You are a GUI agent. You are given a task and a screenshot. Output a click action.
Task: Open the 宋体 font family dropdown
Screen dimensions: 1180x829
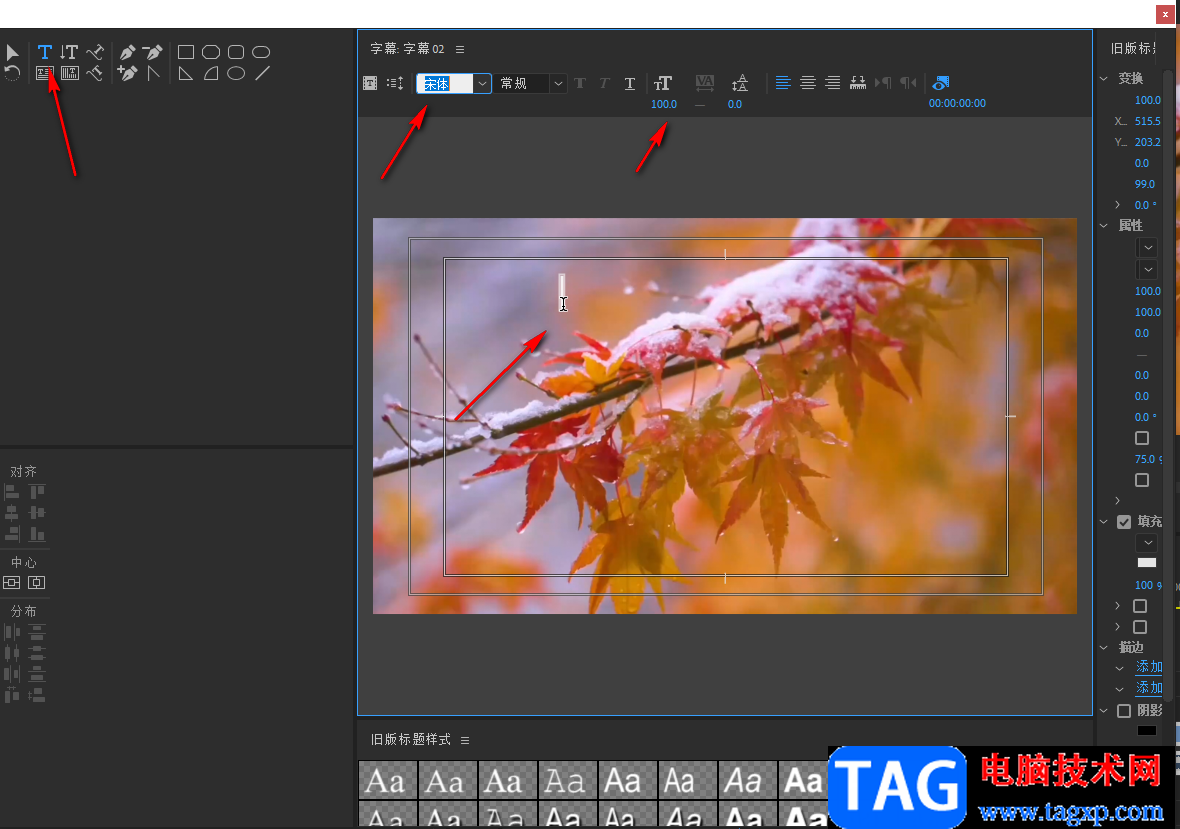pos(482,84)
